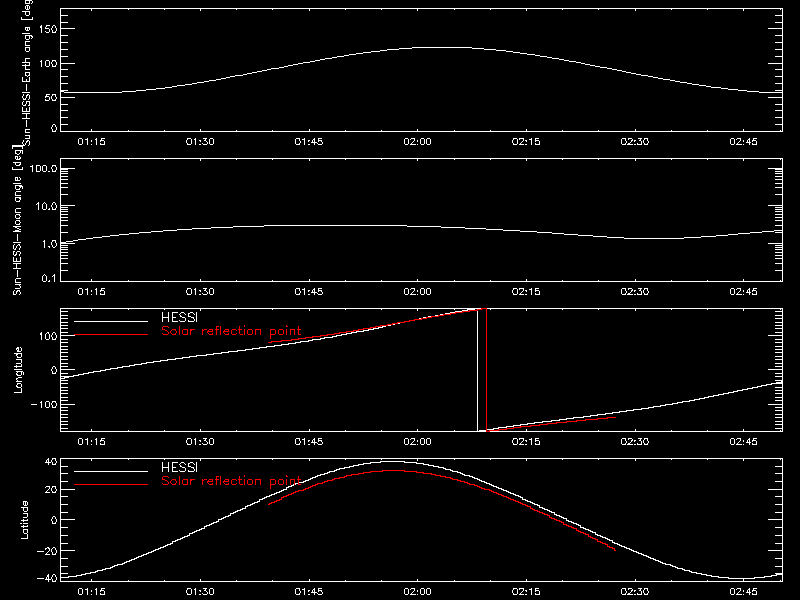Screen dimensions: 800x600
Task: Click red legend line in Longitude plot
Action: tap(111, 335)
